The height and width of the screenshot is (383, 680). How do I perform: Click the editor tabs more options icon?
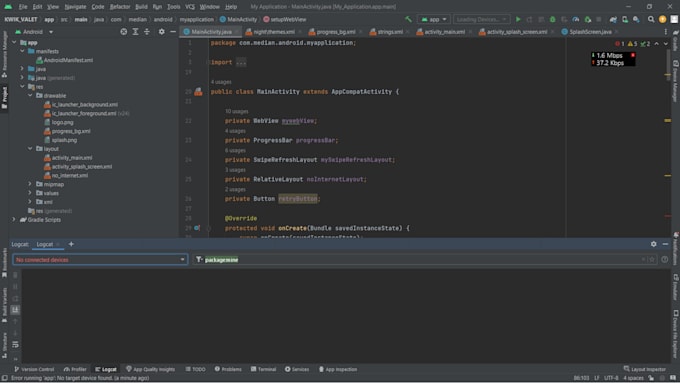coord(666,32)
